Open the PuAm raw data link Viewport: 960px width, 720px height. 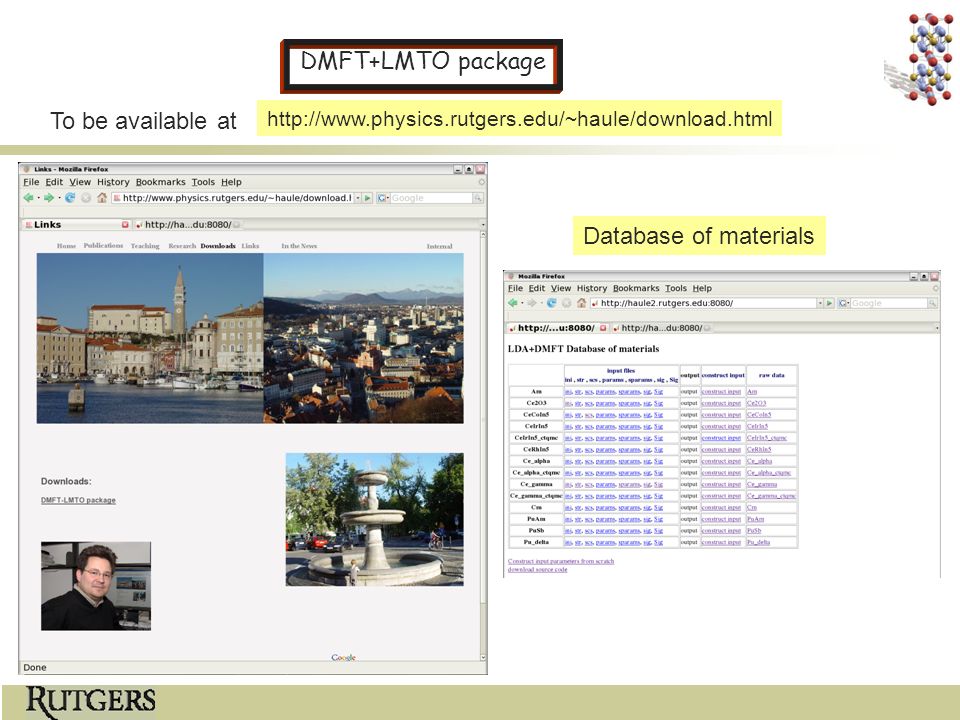756,519
